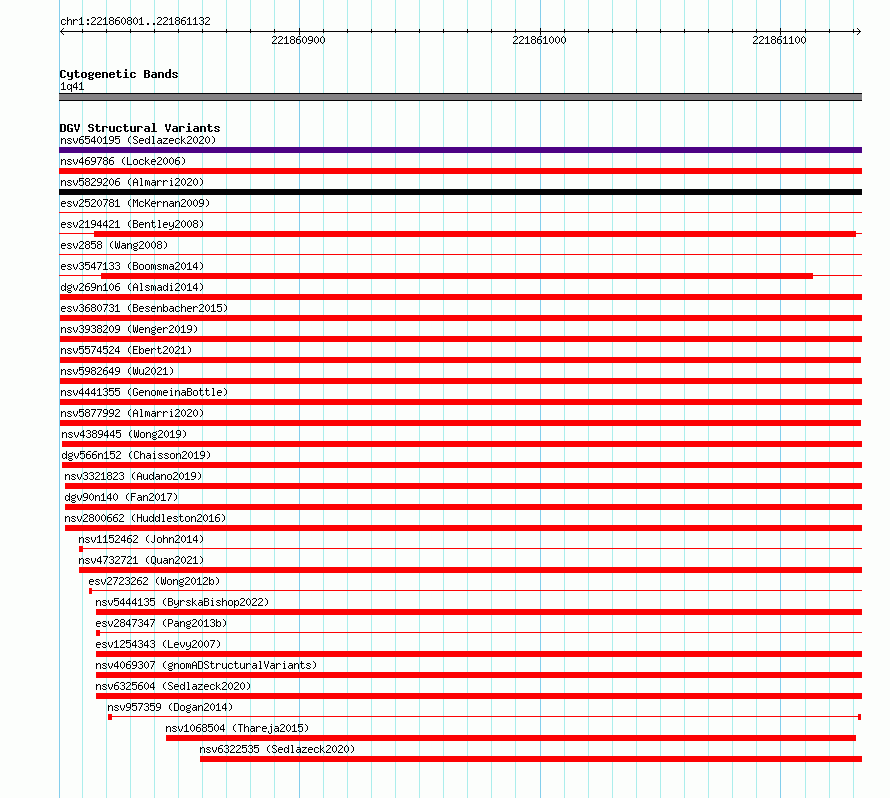The height and width of the screenshot is (798, 890).
Task: Click nsv5982649 (Wu2021) label
Action: 117,371
